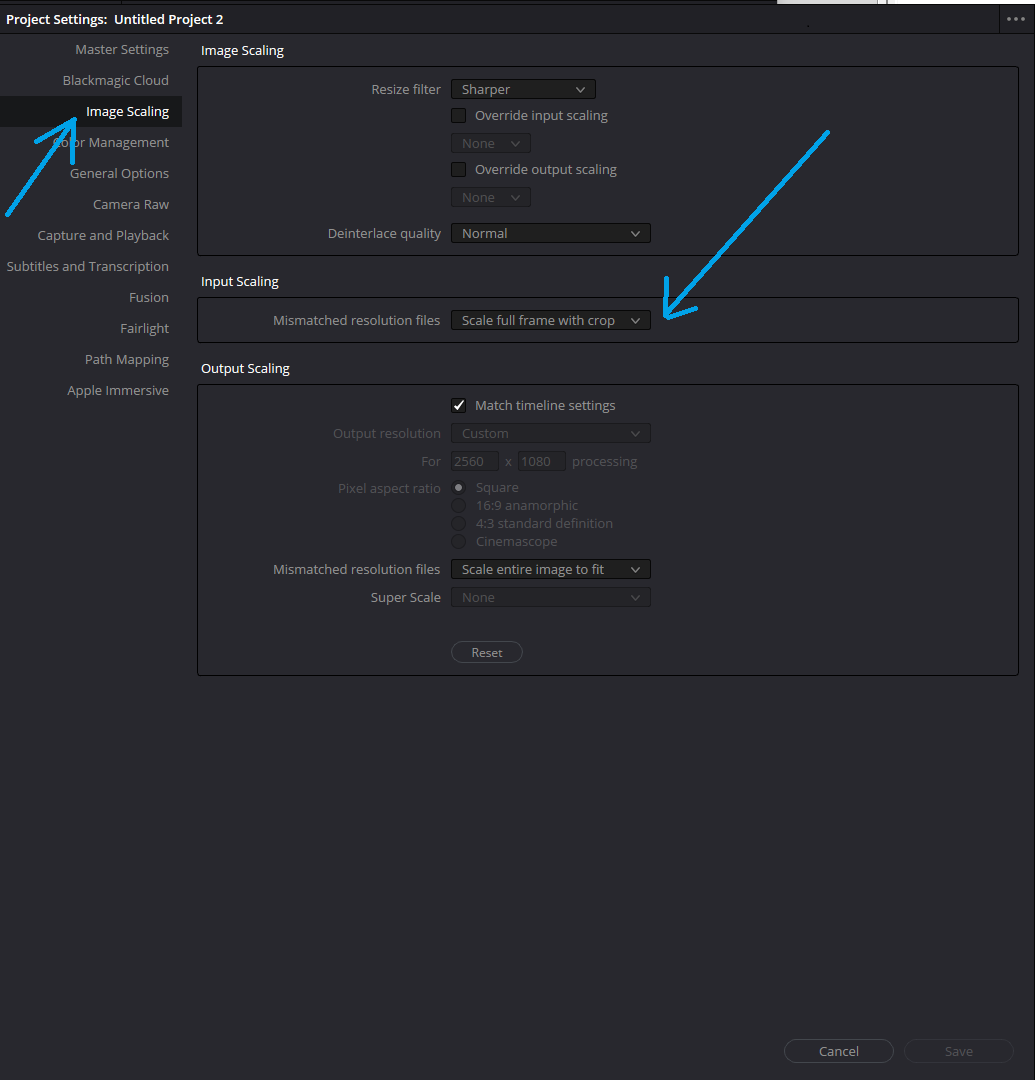1035x1080 pixels.
Task: Open Input Scaling mismatched resolution dropdown
Action: point(550,321)
